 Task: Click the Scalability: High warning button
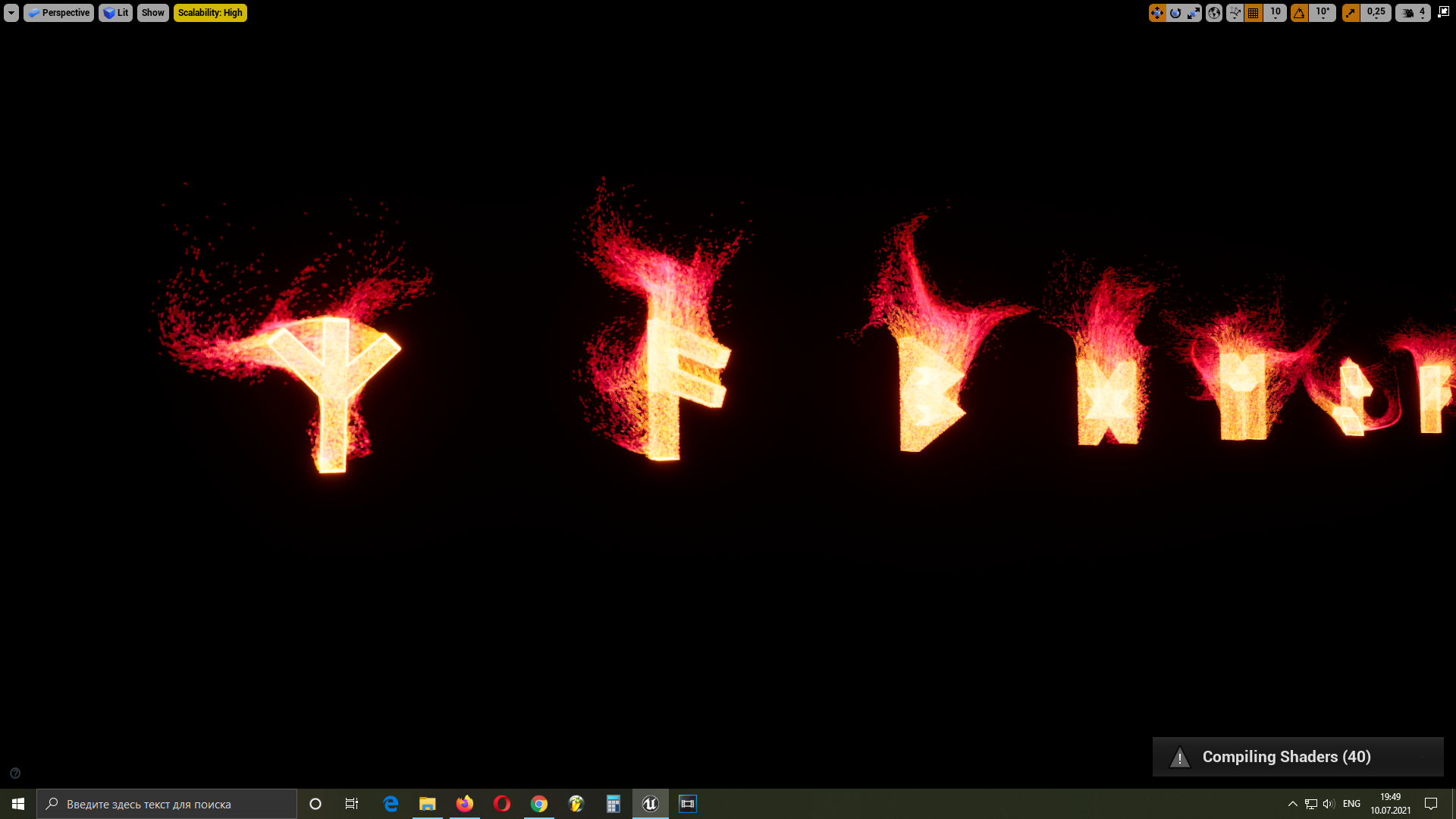click(x=210, y=13)
